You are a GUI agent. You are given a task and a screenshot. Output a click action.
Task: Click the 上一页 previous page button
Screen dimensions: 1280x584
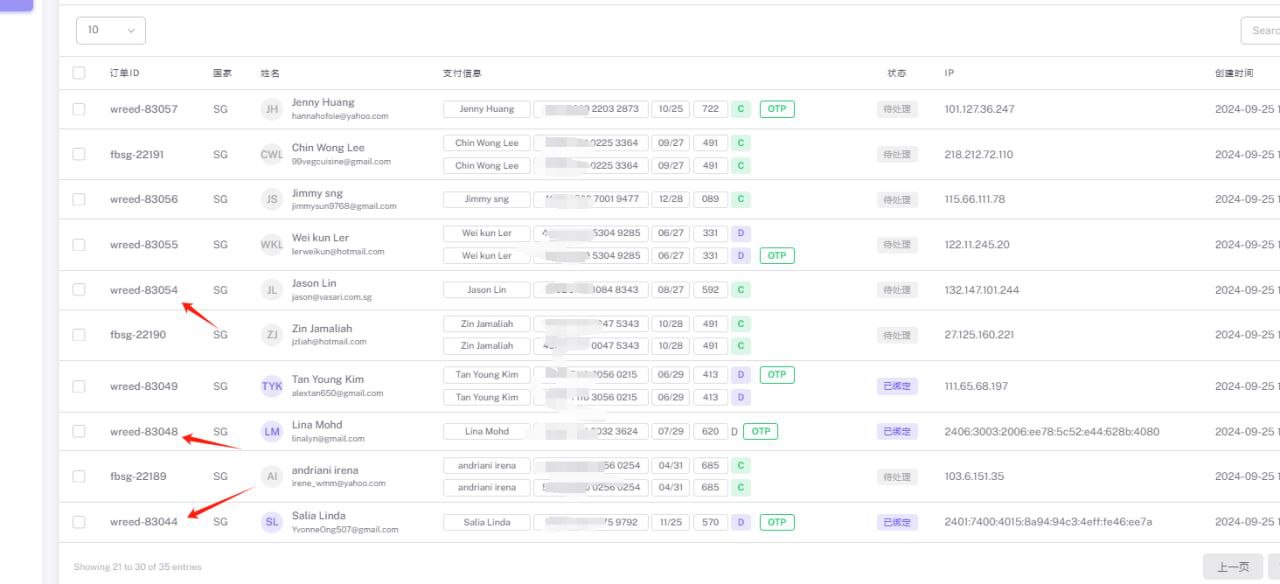click(1232, 567)
